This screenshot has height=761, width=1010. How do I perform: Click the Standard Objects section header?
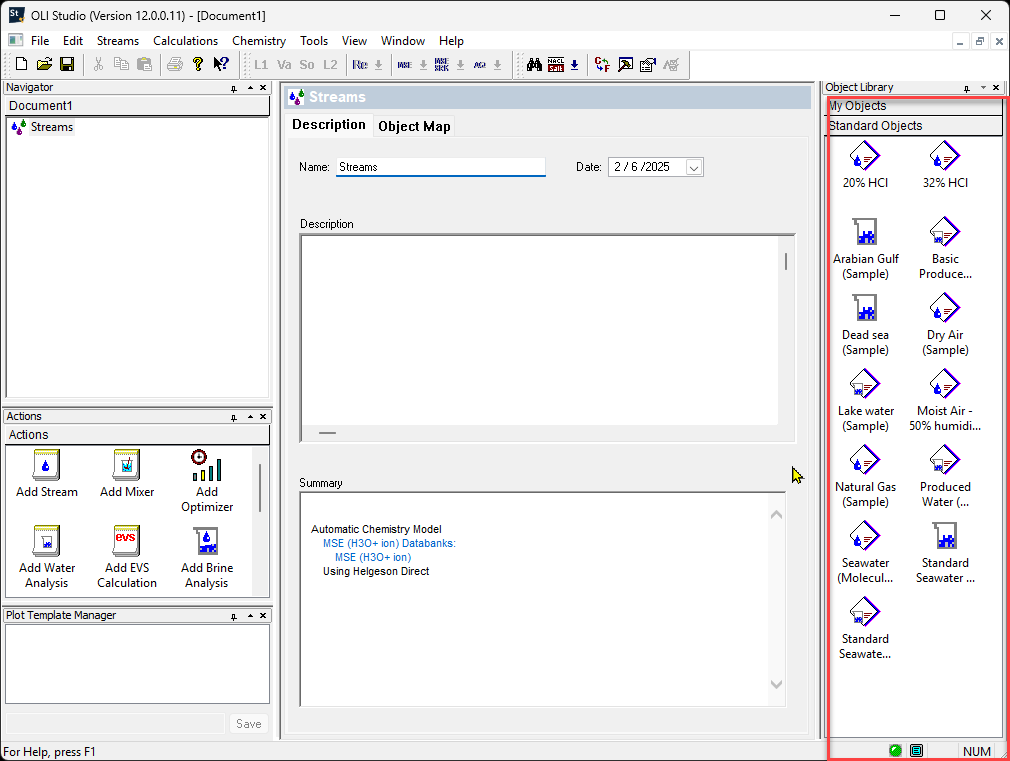point(915,126)
